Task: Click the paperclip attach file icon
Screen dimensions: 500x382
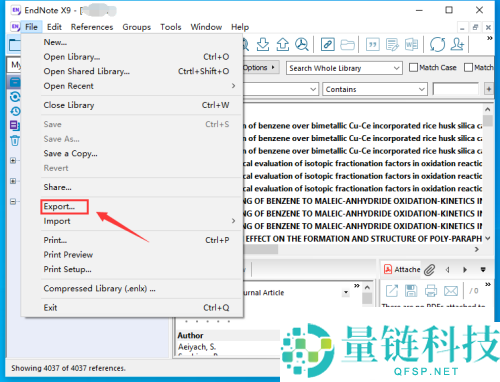Action: click(x=430, y=270)
